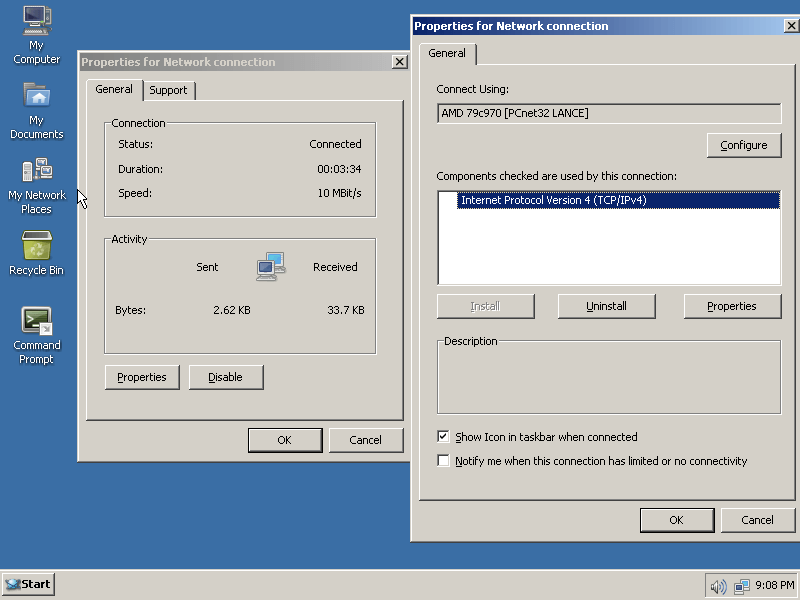The width and height of the screenshot is (800, 600).
Task: Open Properties of the selected component
Action: 732,306
